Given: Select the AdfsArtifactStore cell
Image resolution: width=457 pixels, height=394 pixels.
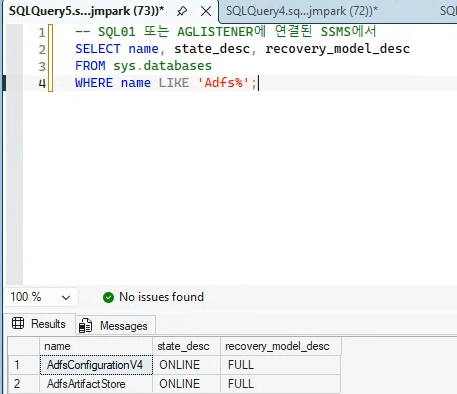Looking at the screenshot, I should [96, 384].
